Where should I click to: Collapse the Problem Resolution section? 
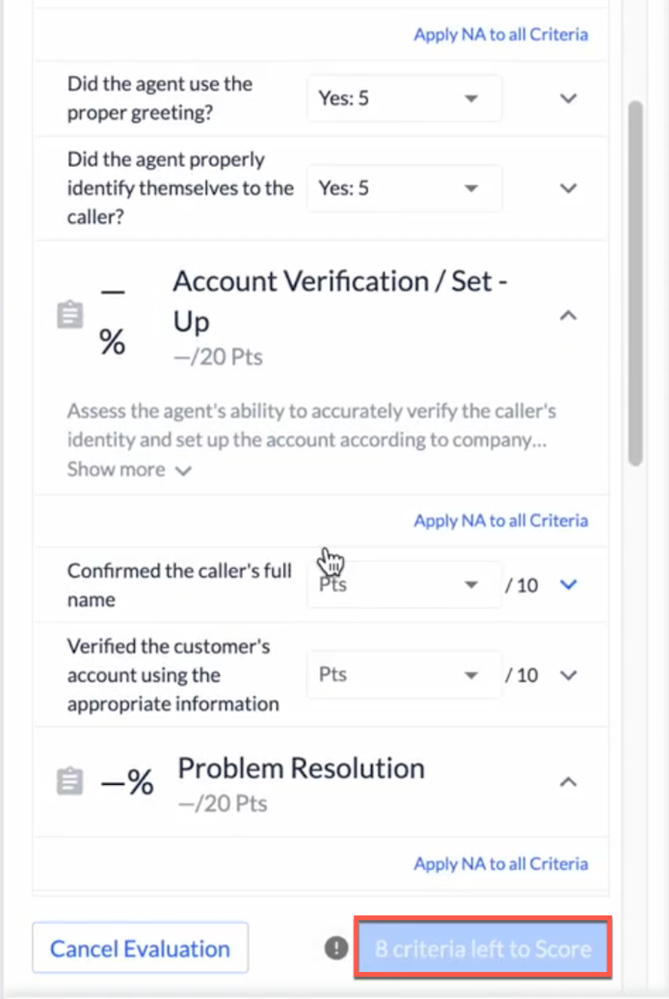click(x=568, y=782)
